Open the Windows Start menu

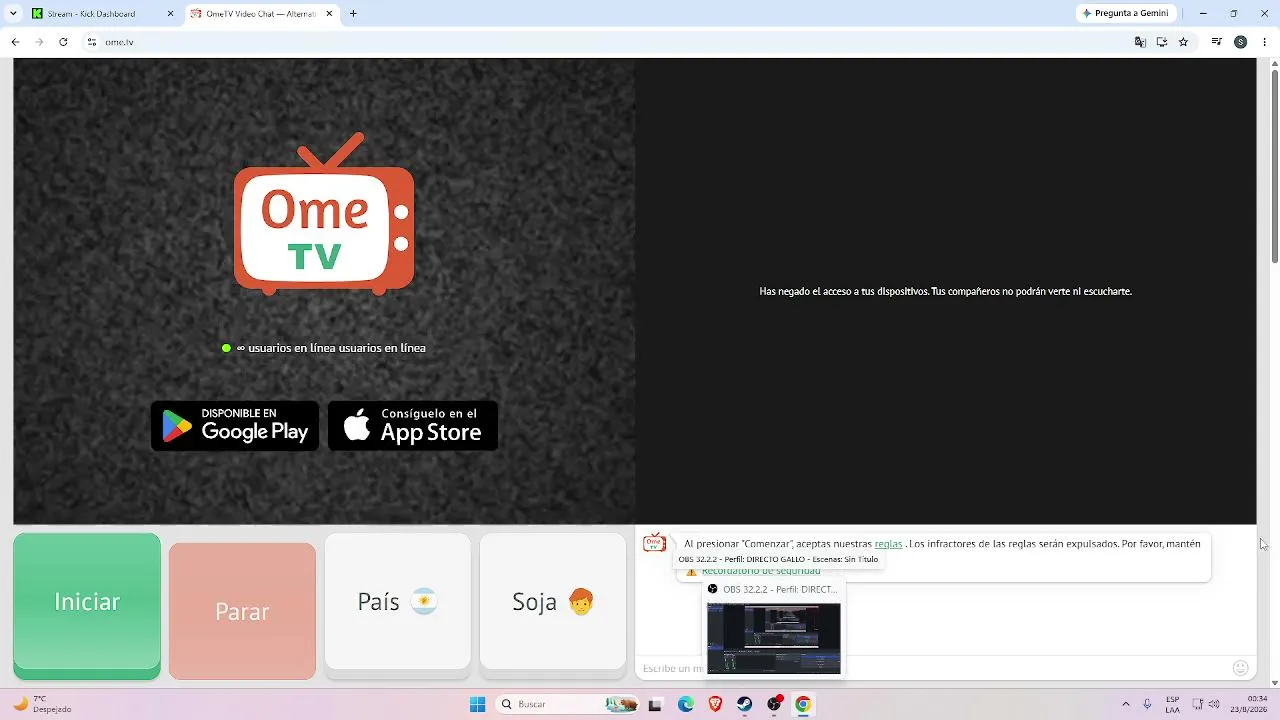click(x=478, y=704)
